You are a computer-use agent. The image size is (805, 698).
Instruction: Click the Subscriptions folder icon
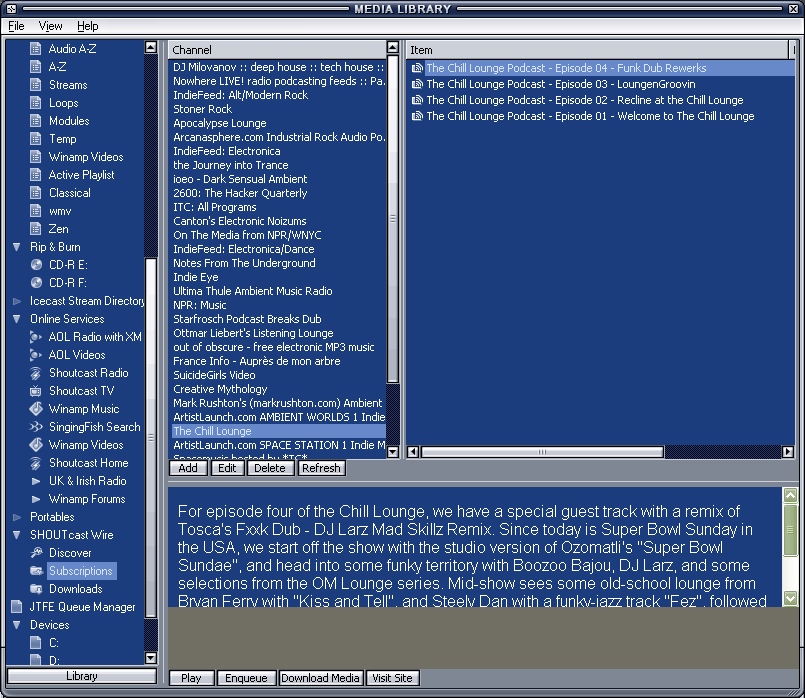coord(36,571)
